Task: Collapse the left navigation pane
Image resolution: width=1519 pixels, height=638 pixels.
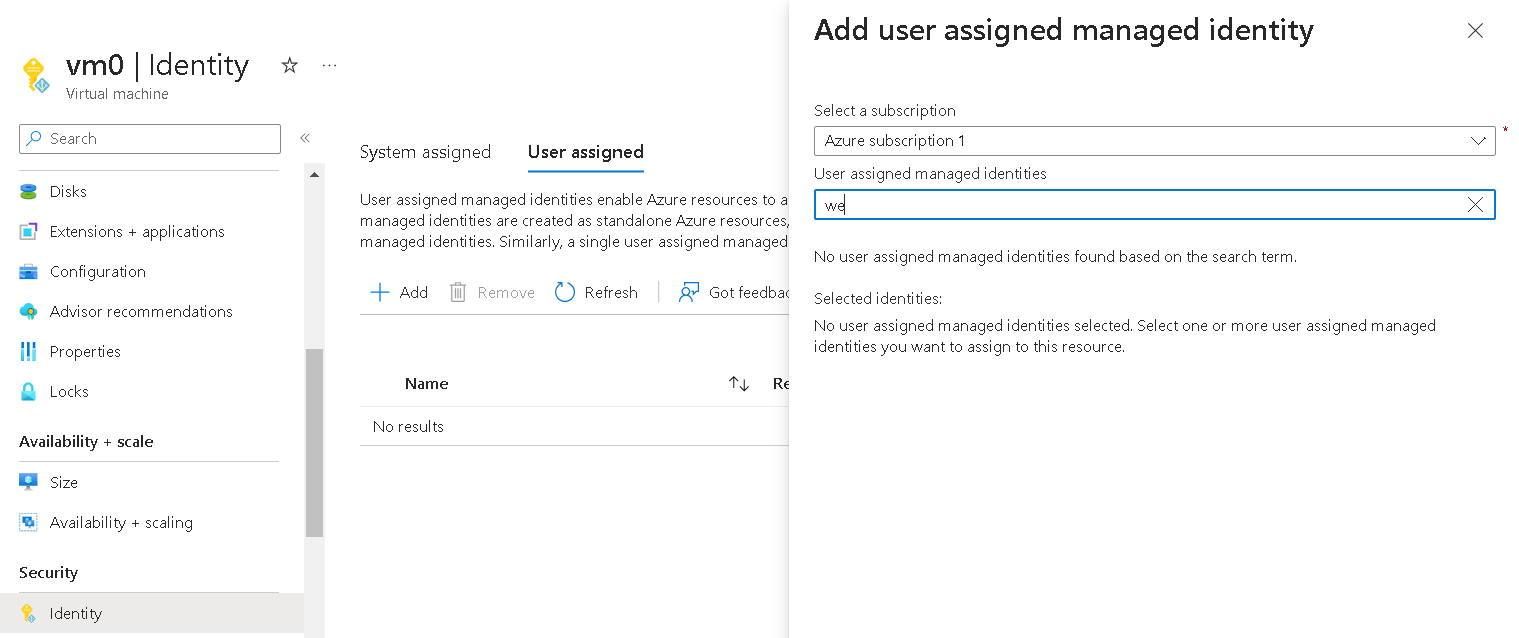Action: point(305,139)
